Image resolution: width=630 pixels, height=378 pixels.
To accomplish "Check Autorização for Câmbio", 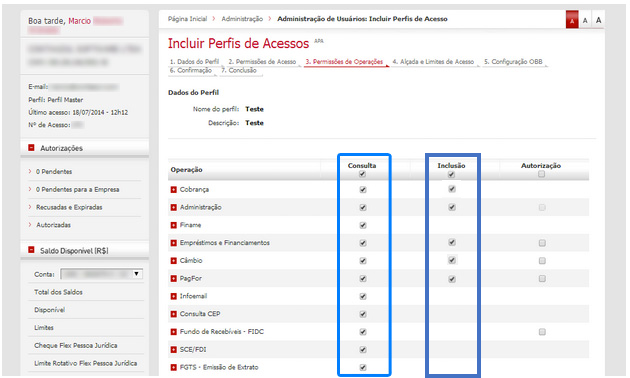I will (542, 261).
